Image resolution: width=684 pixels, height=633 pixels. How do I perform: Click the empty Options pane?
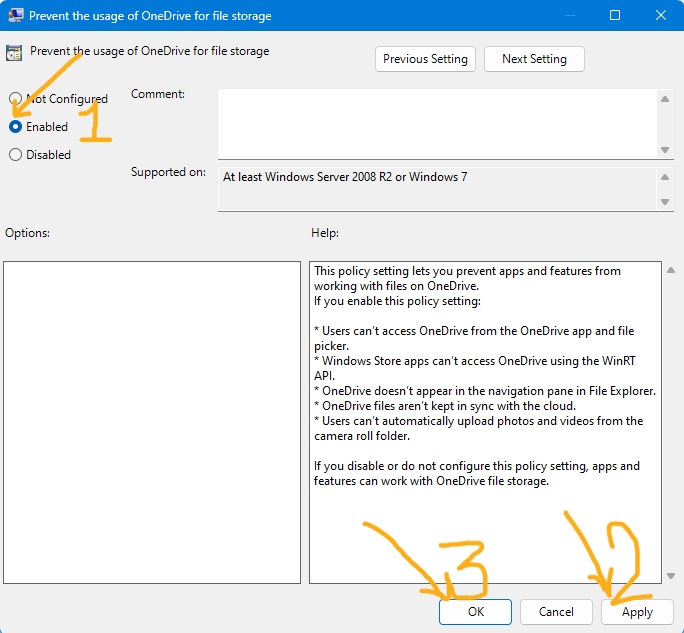click(x=152, y=422)
